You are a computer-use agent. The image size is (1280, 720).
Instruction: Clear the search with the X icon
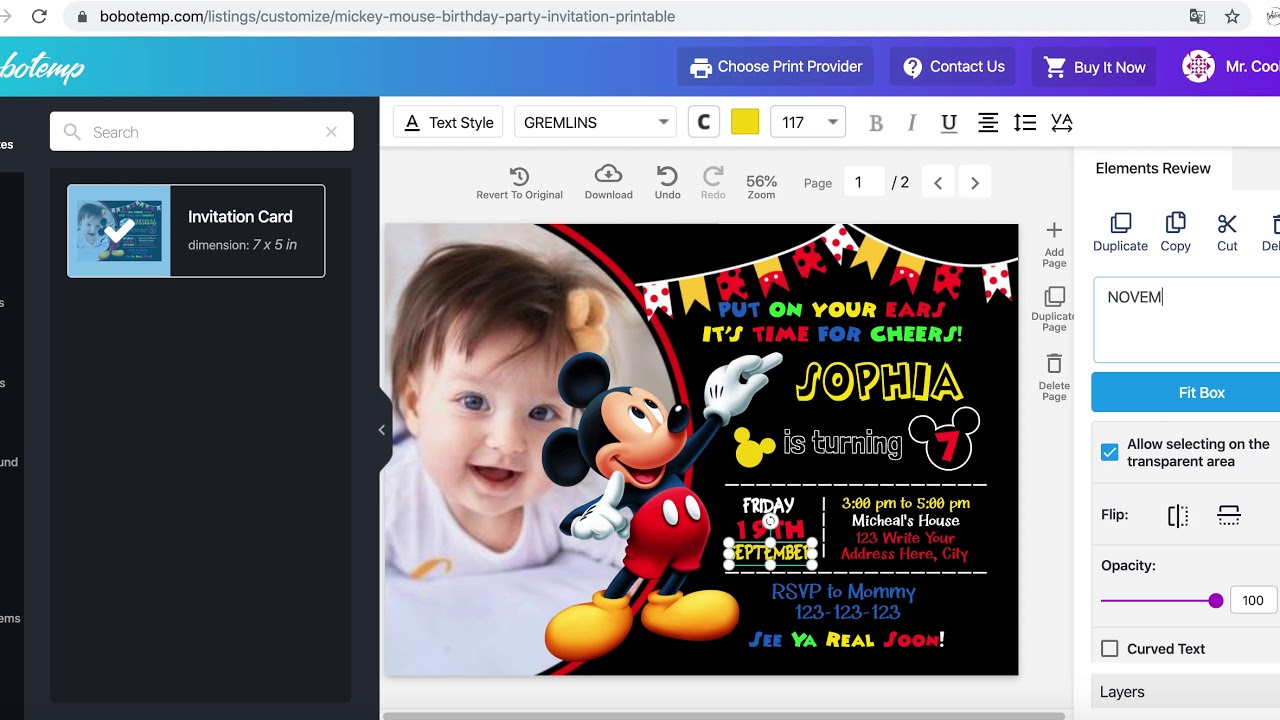332,132
